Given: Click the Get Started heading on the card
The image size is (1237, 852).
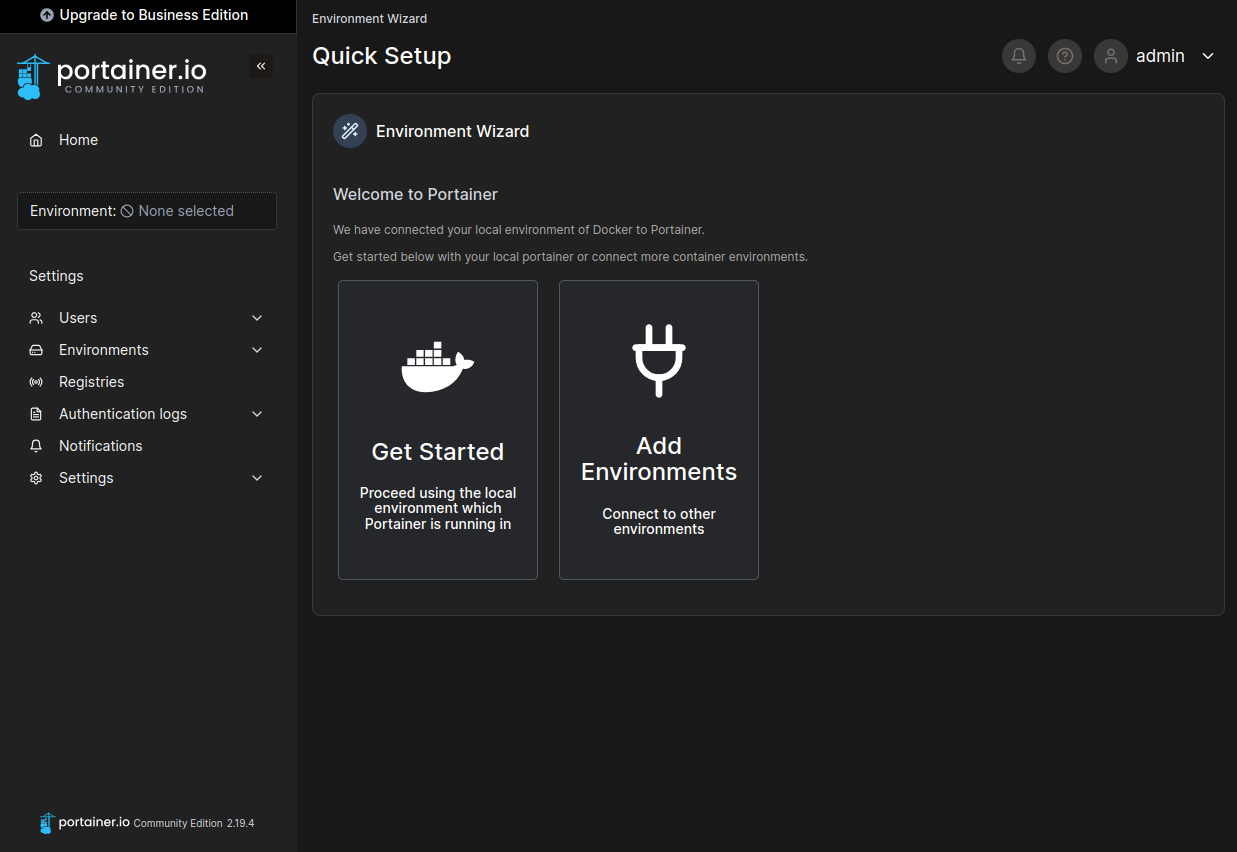Looking at the screenshot, I should click(438, 452).
